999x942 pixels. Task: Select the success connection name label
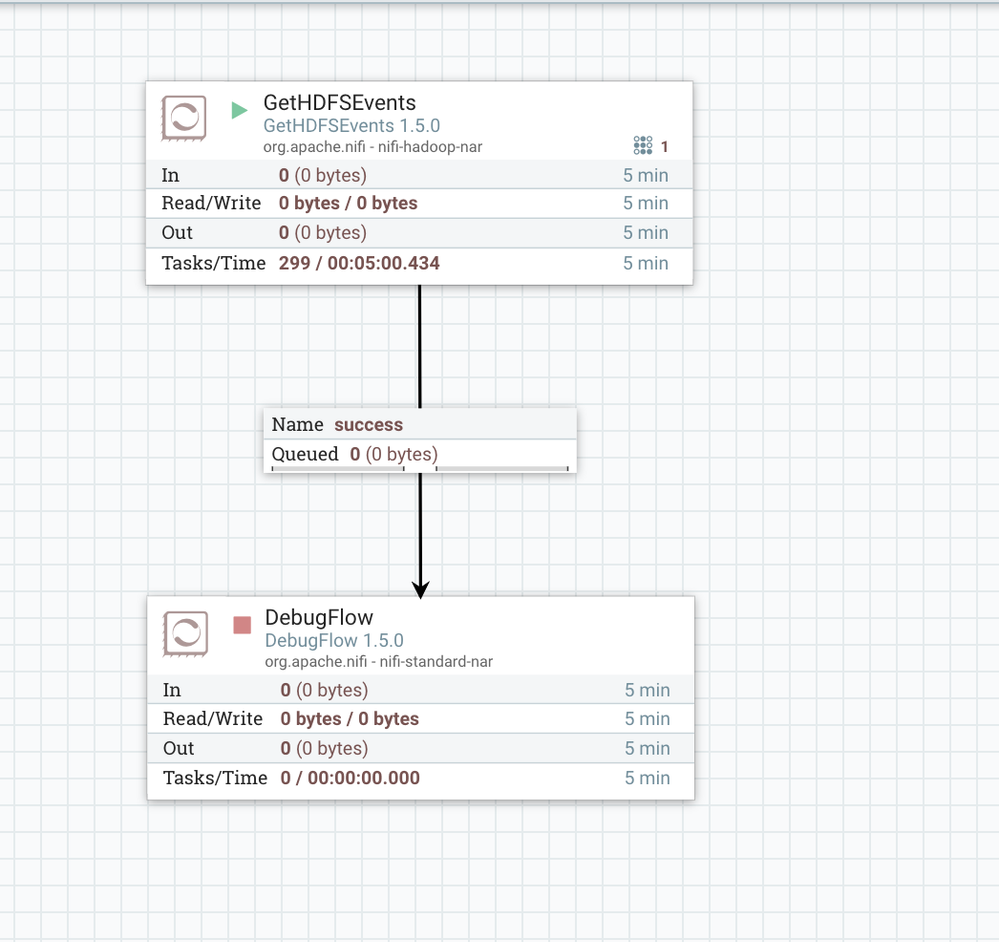tap(369, 425)
